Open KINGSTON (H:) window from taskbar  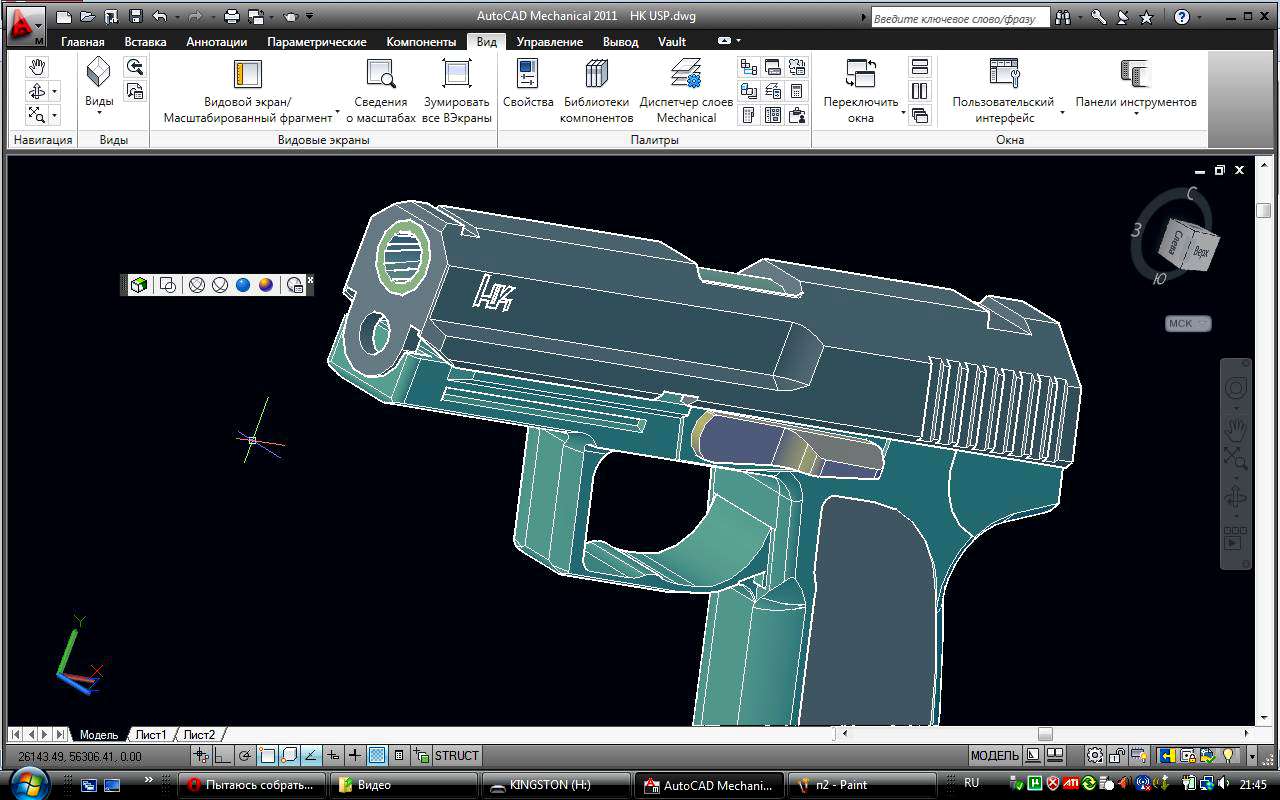tap(556, 785)
